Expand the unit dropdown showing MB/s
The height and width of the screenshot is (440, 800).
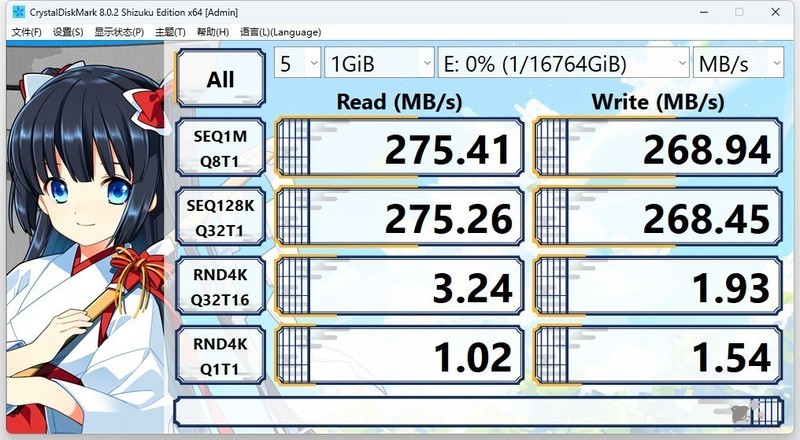738,63
